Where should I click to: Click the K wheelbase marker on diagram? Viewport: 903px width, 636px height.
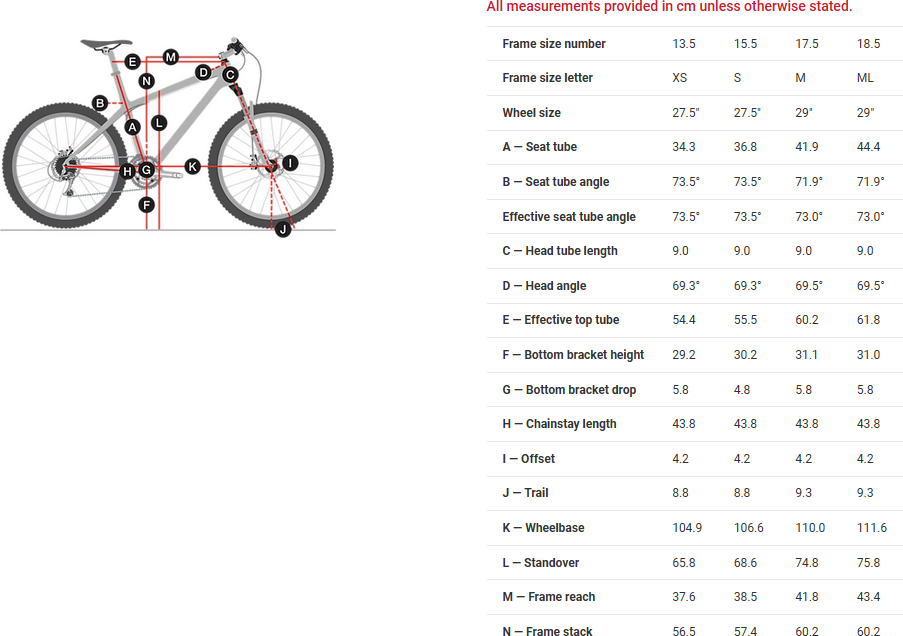pos(192,166)
